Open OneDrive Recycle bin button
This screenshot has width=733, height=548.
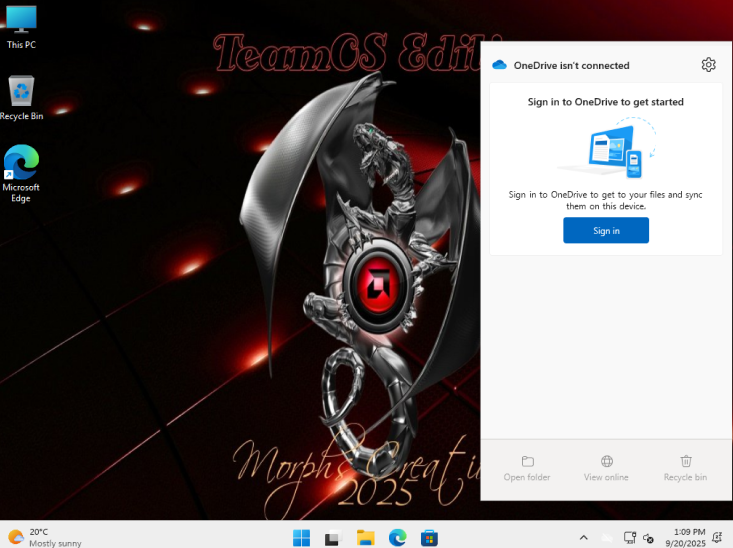coord(685,469)
